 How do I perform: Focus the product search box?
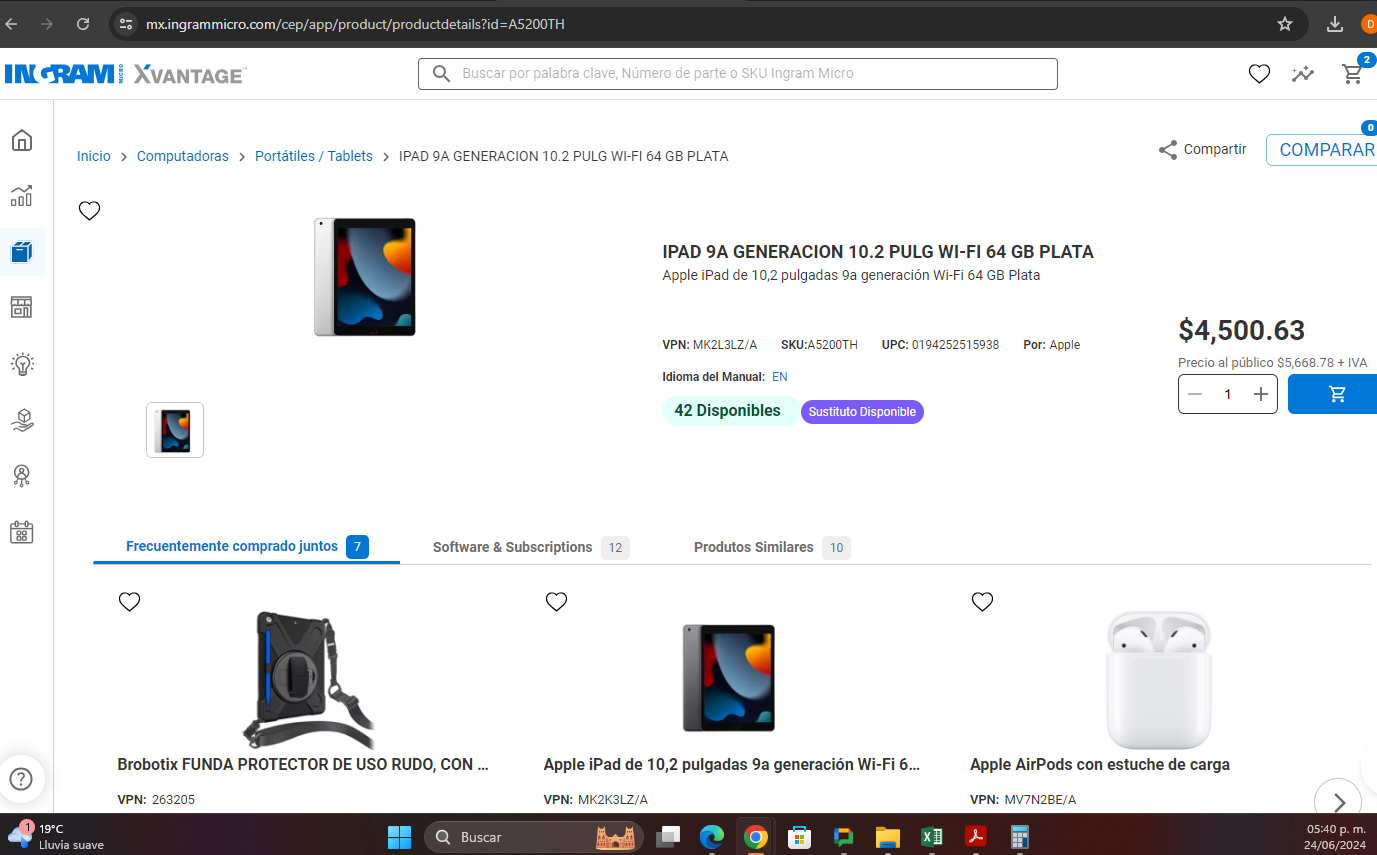click(738, 74)
